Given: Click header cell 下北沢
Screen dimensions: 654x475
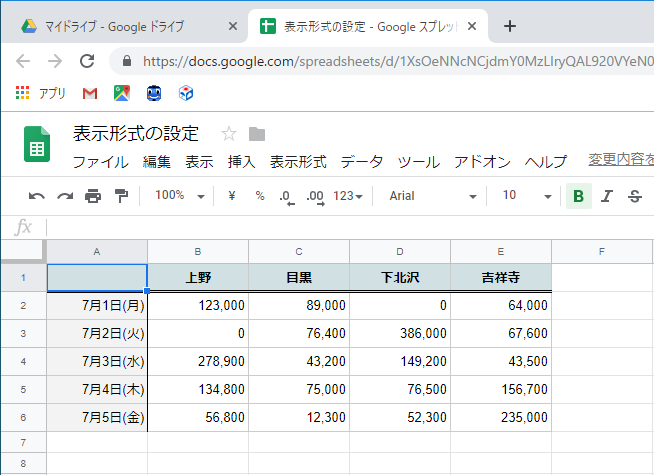Looking at the screenshot, I should pyautogui.click(x=400, y=278).
